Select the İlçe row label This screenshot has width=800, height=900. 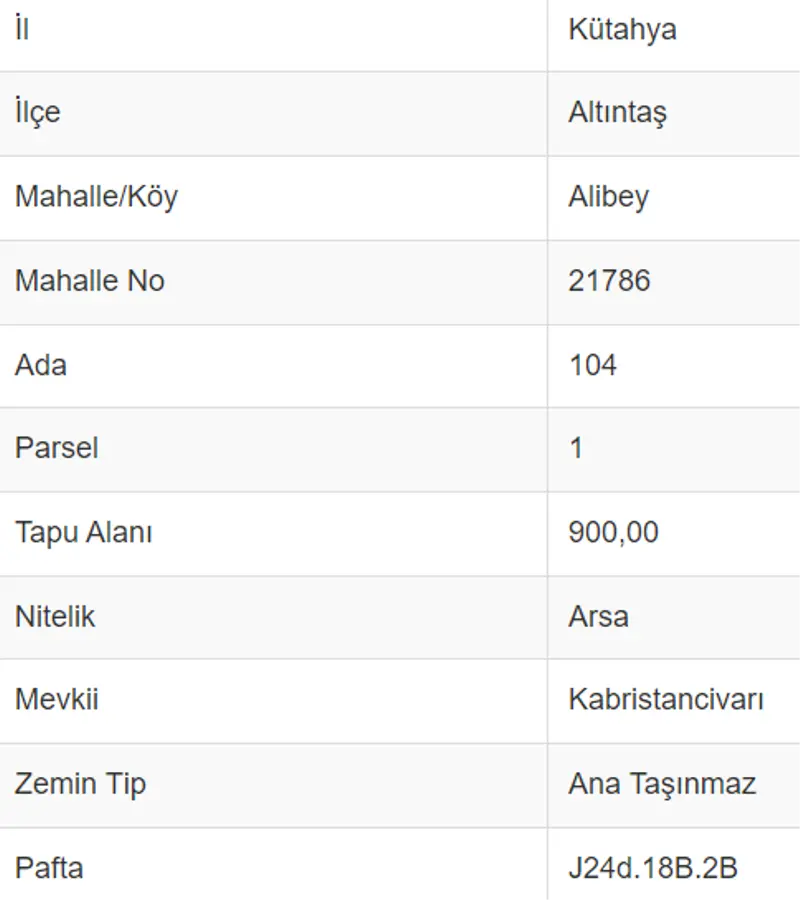point(38,112)
